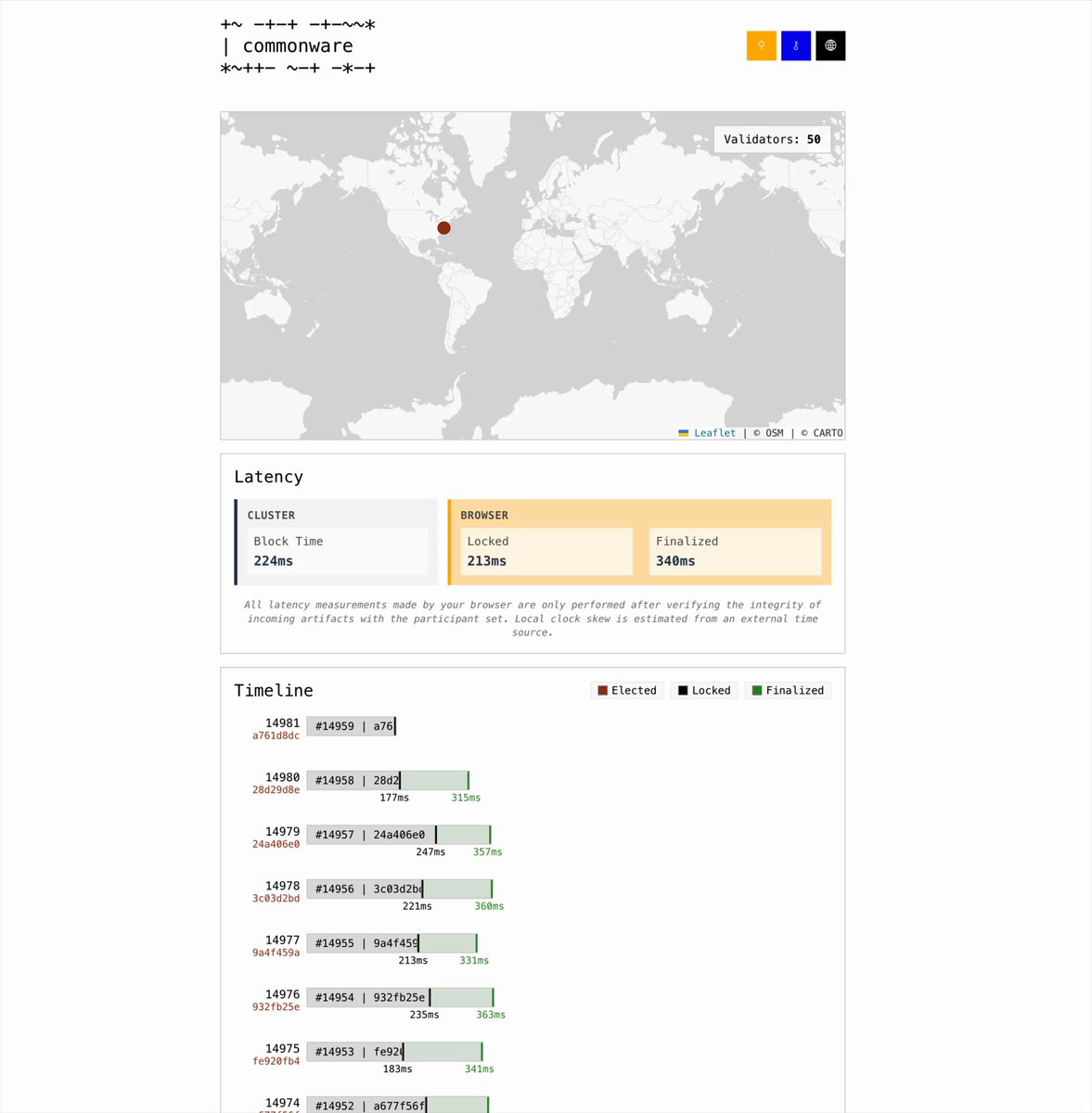1092x1113 pixels.
Task: Click the timeline bar labeled #14956
Action: pyautogui.click(x=400, y=889)
